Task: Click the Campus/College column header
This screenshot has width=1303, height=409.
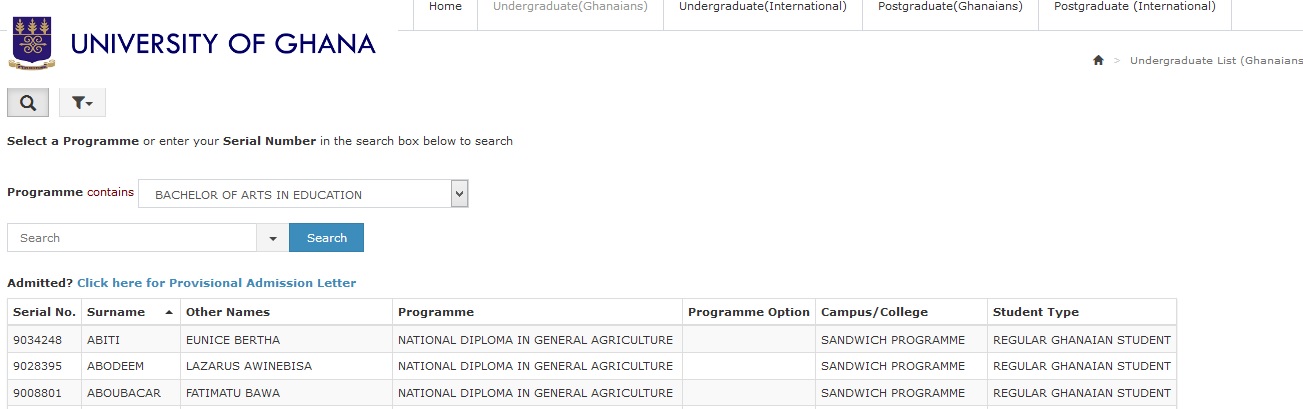Action: click(874, 312)
